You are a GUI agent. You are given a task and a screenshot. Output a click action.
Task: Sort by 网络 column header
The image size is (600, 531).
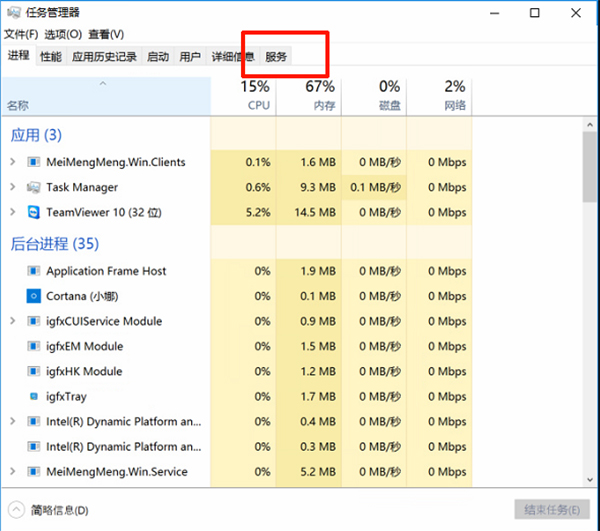439,96
